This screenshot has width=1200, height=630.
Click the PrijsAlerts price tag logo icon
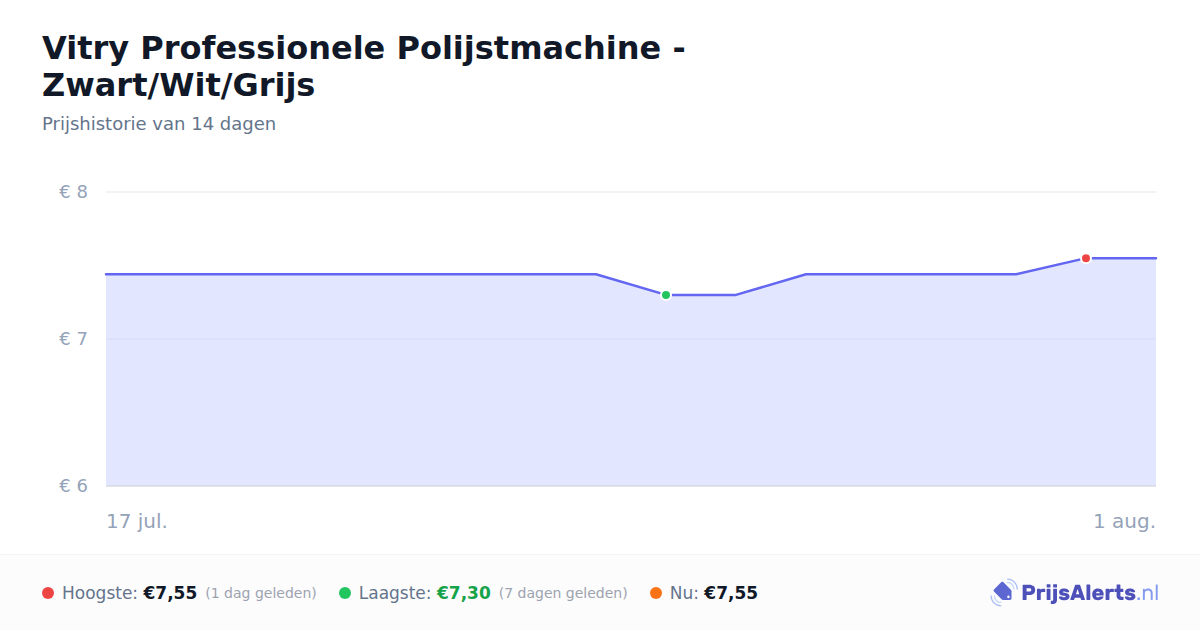pyautogui.click(x=1003, y=593)
